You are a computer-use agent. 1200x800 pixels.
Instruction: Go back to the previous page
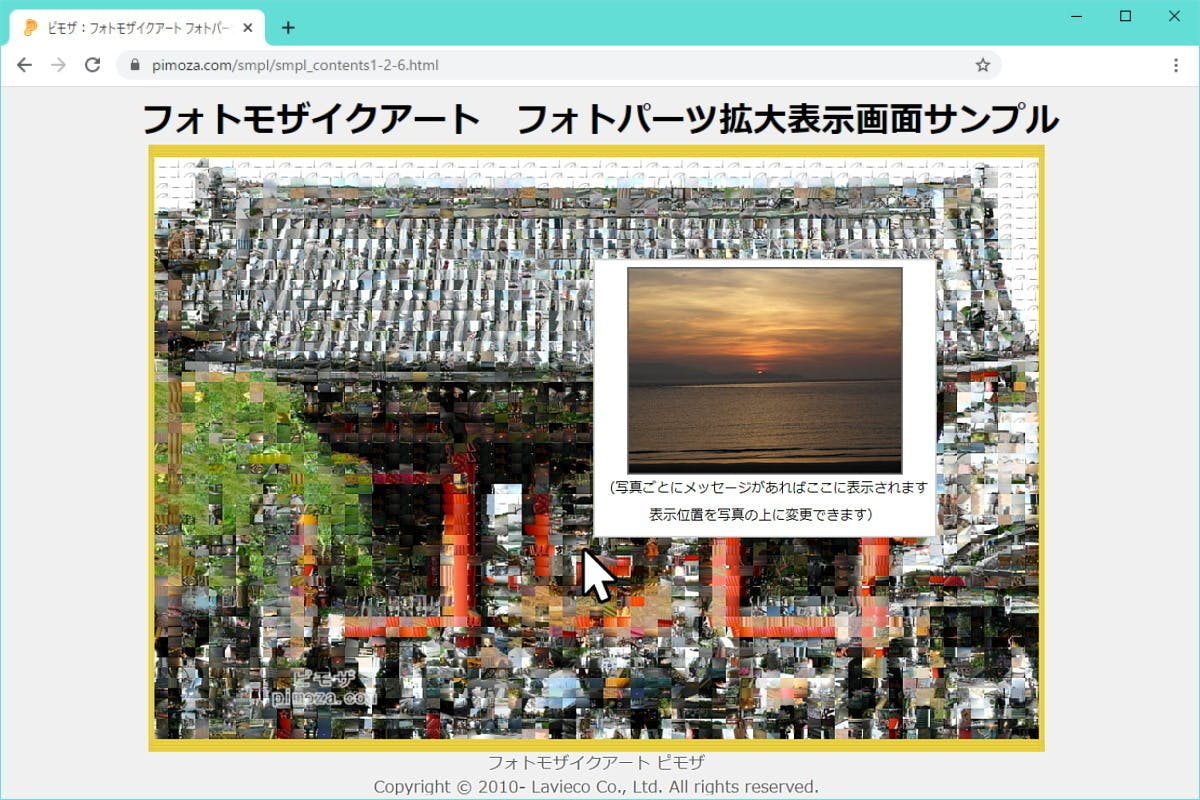[x=24, y=65]
